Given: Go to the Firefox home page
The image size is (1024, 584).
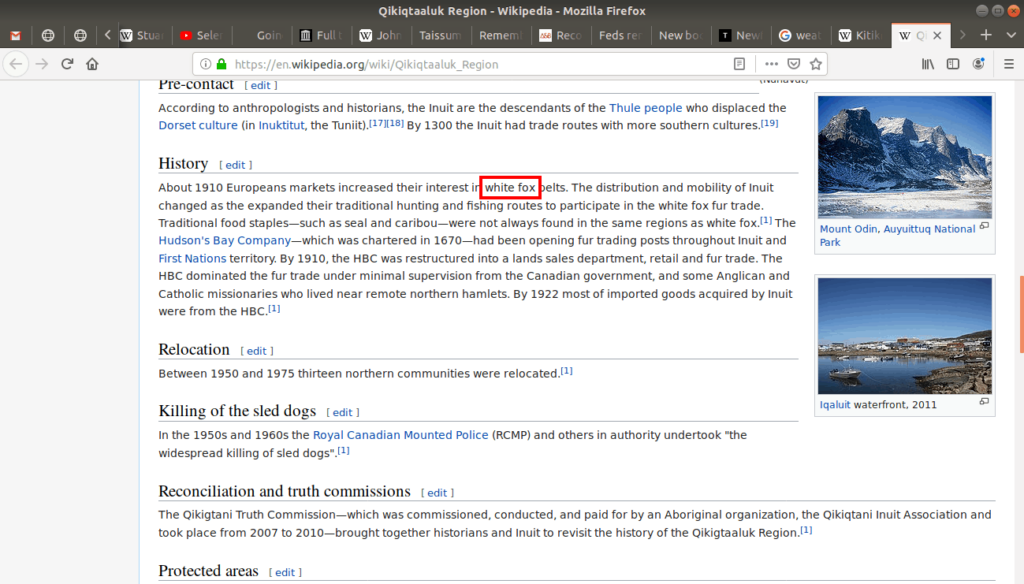Looking at the screenshot, I should pos(92,64).
